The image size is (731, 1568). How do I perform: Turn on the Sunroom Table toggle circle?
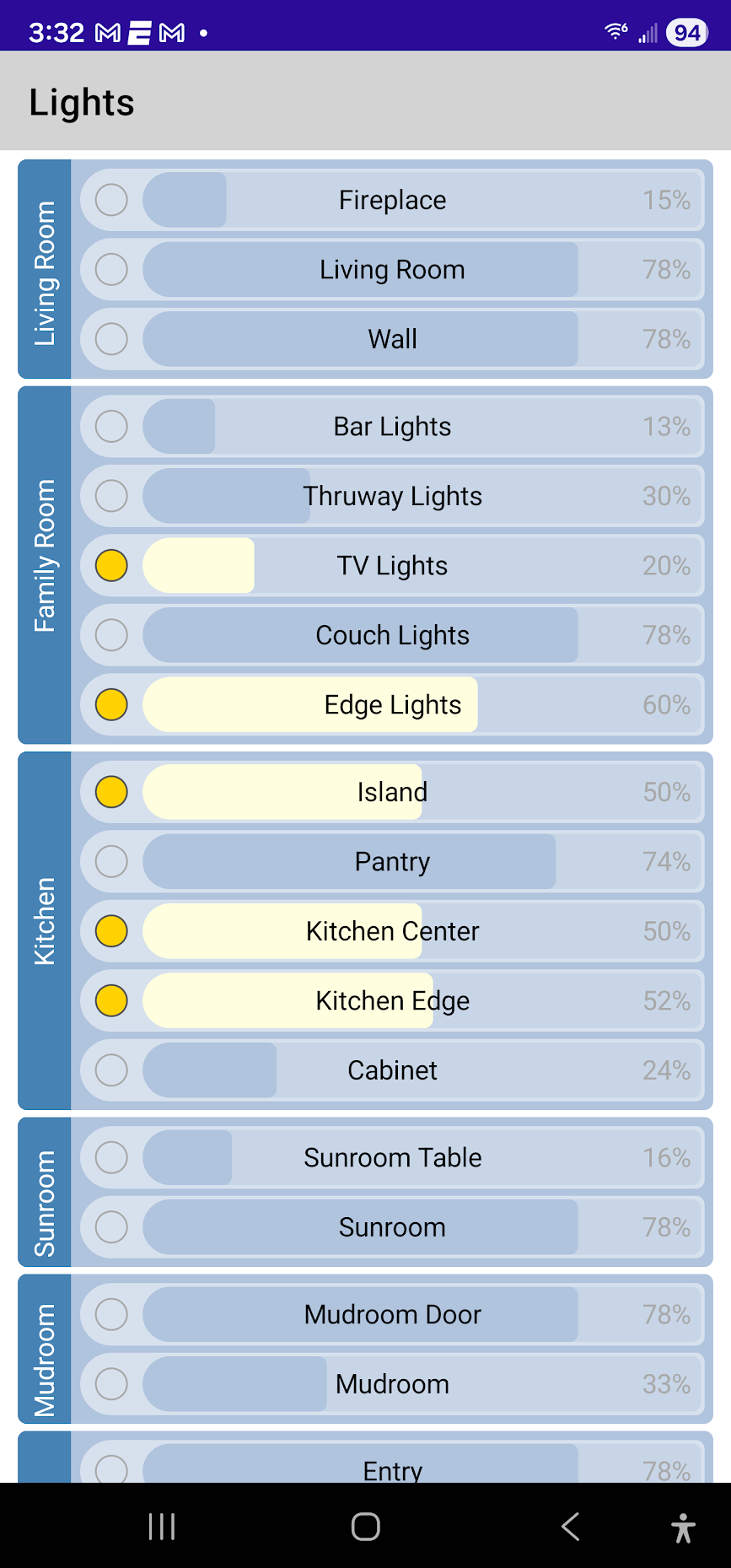pyautogui.click(x=111, y=1157)
